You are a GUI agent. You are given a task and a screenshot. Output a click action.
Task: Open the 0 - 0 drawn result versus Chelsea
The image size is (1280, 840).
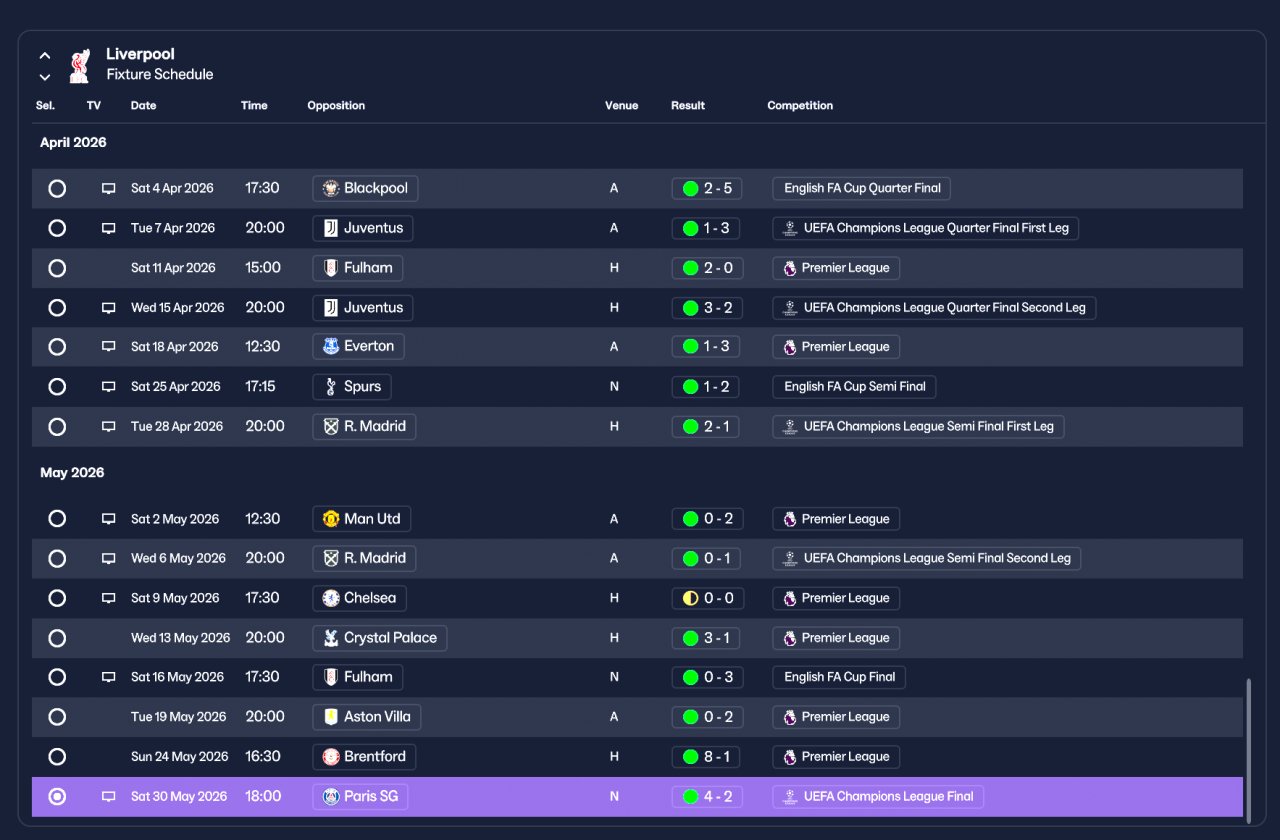[706, 598]
